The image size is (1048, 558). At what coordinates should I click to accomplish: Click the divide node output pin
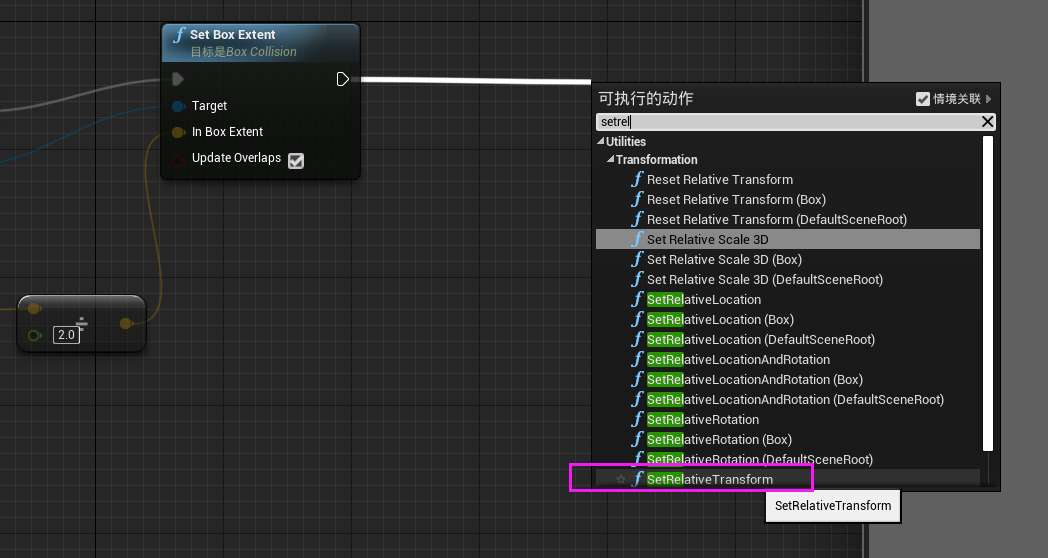126,323
